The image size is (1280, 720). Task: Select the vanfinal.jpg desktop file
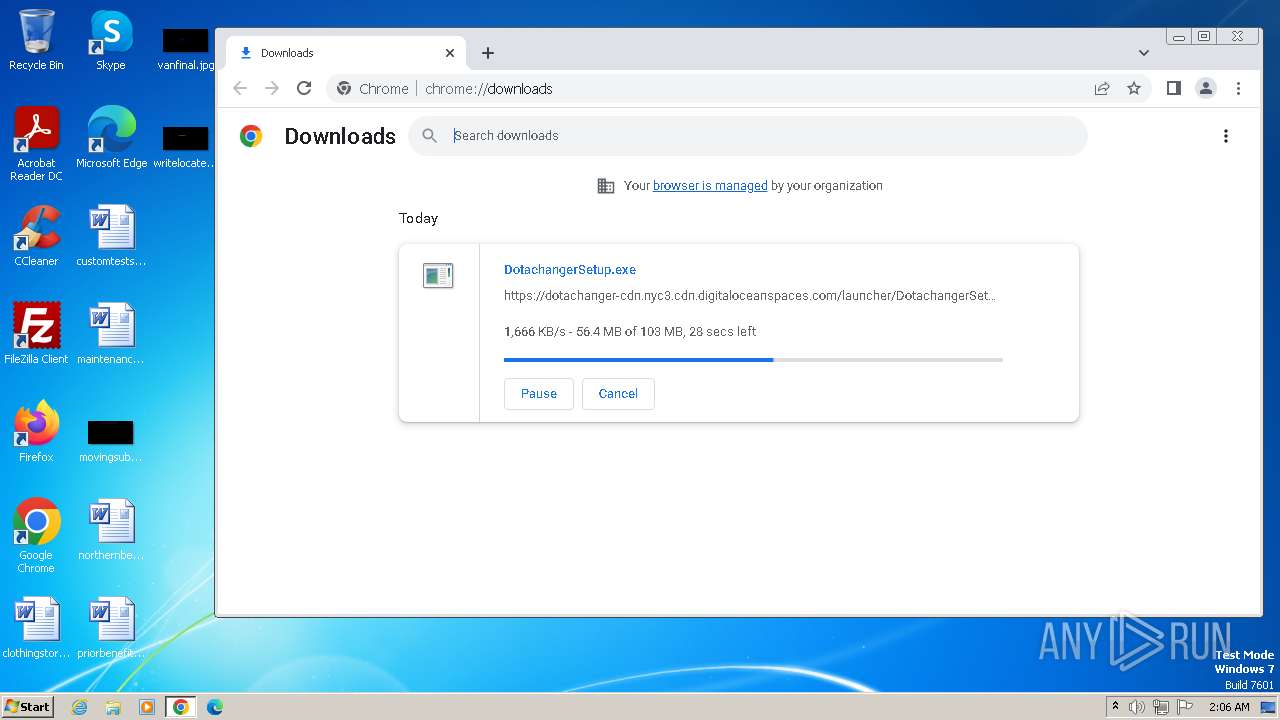(x=186, y=48)
